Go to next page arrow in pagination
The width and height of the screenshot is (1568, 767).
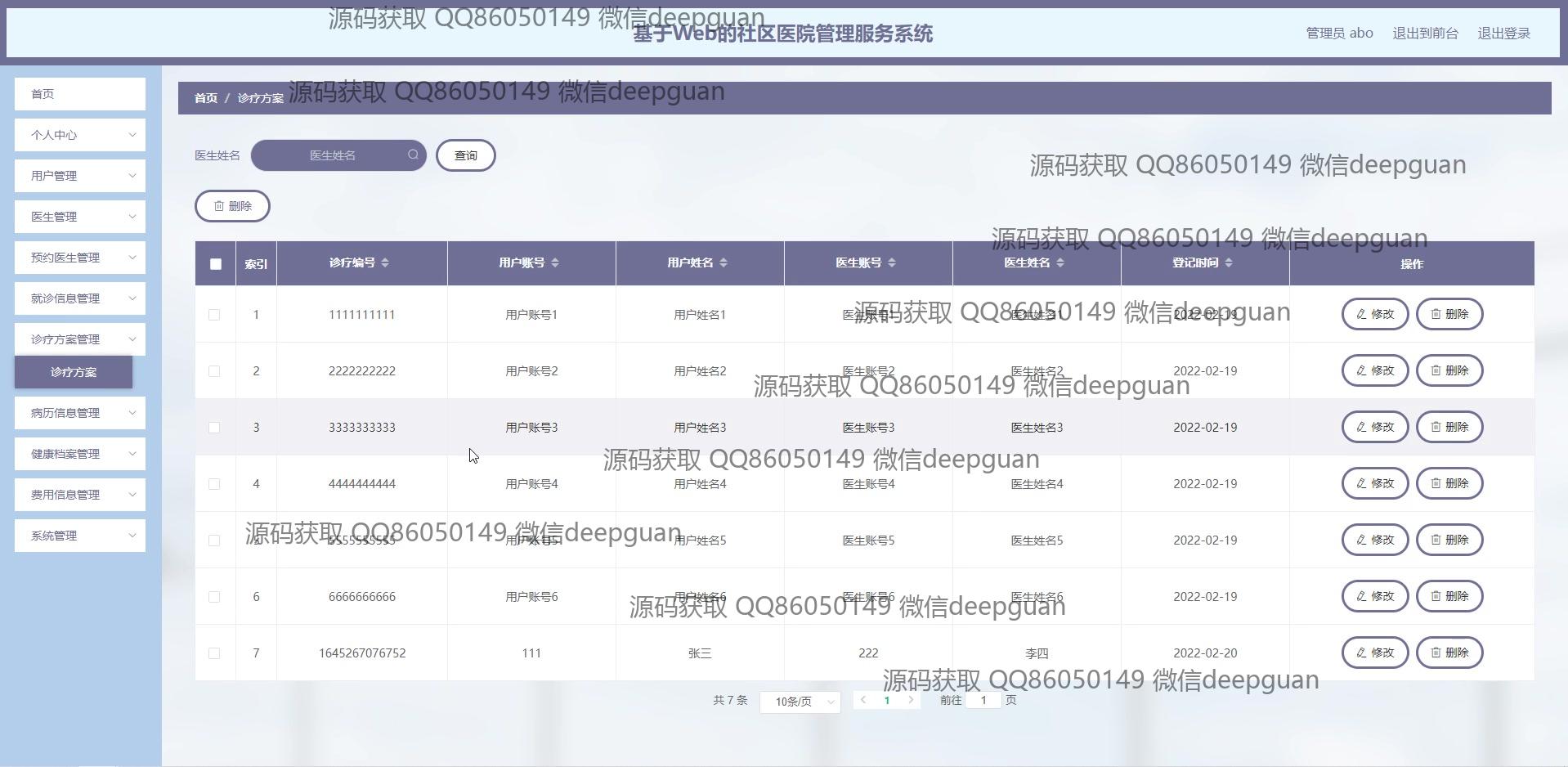tap(911, 700)
